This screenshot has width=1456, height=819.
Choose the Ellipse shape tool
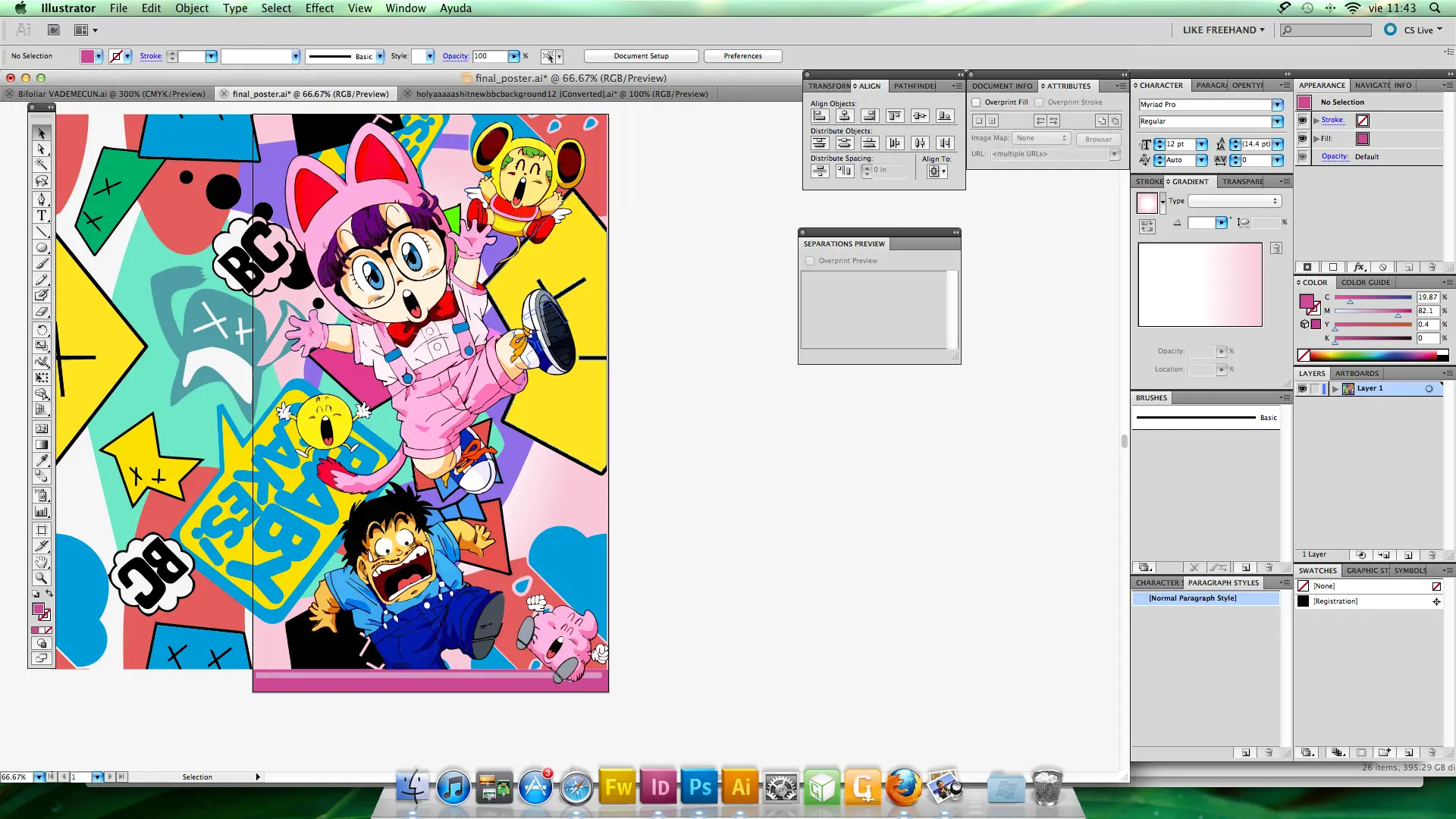pyautogui.click(x=42, y=247)
